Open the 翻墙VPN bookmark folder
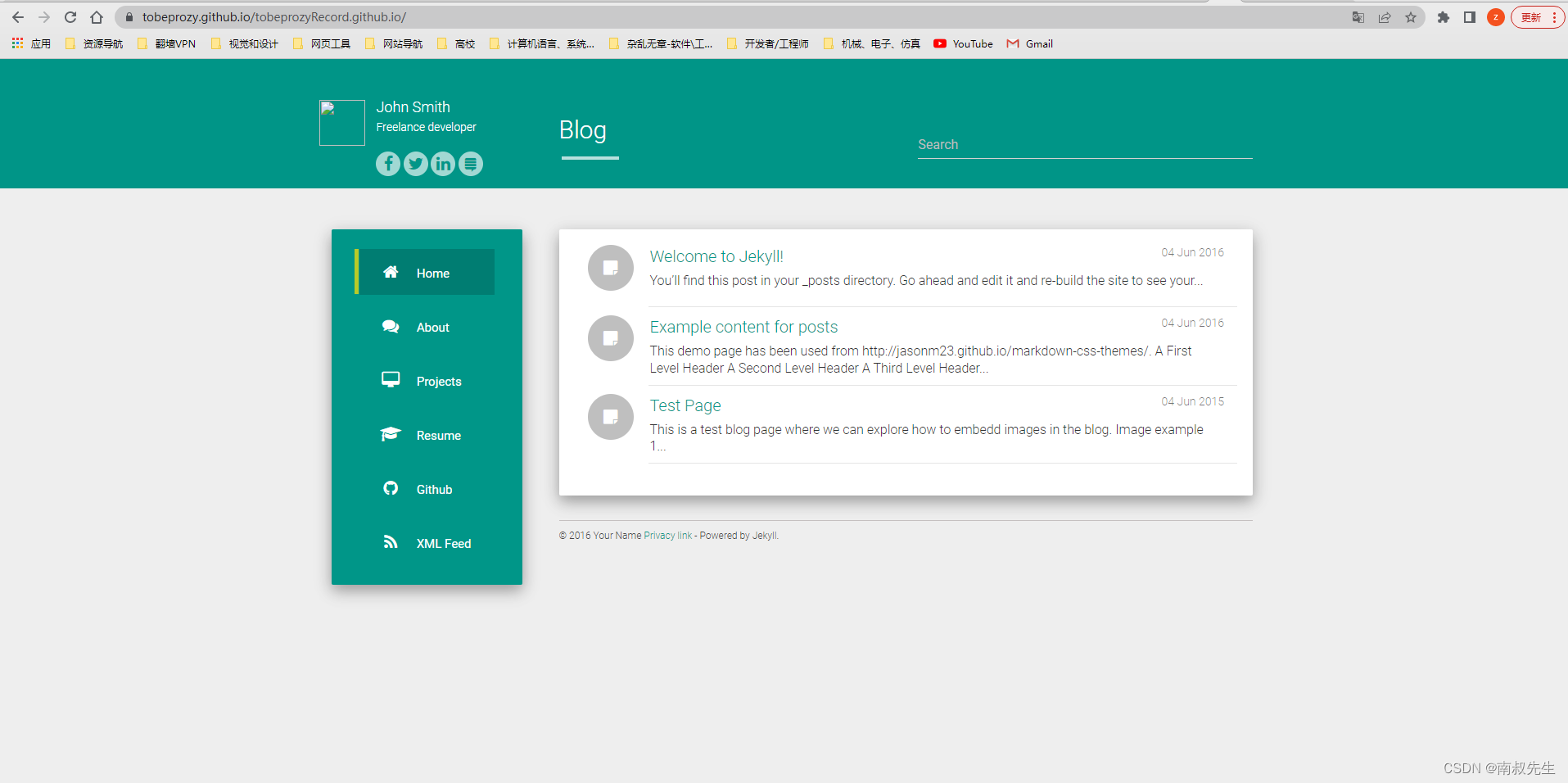The width and height of the screenshot is (1568, 783). [166, 44]
